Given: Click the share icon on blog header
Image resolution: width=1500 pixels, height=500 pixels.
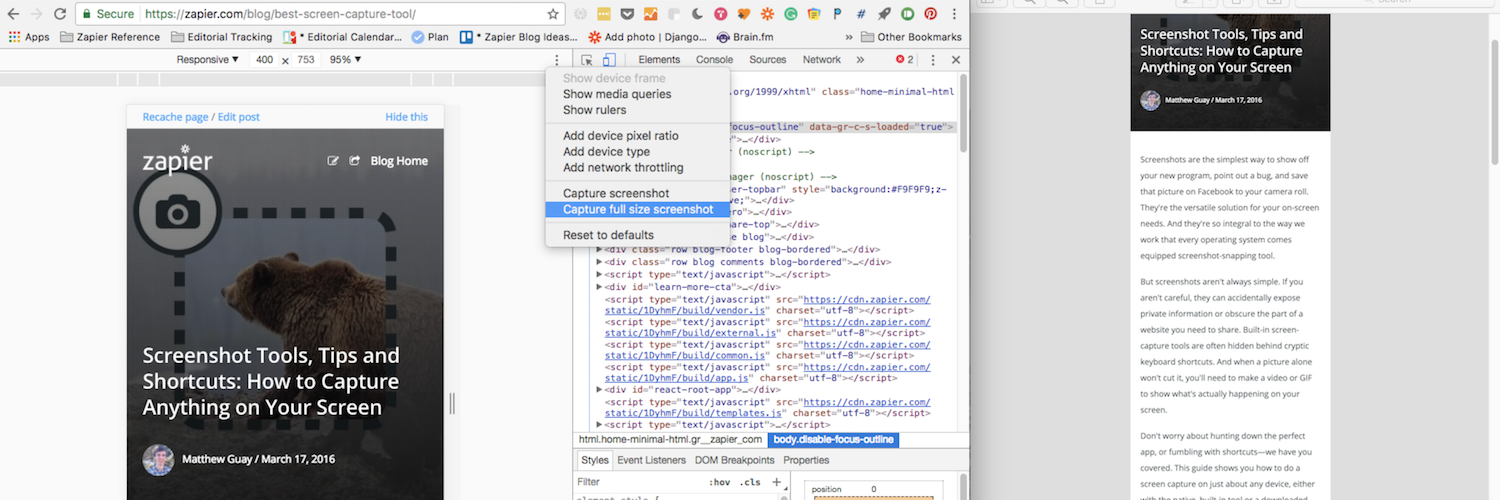Looking at the screenshot, I should coord(354,161).
